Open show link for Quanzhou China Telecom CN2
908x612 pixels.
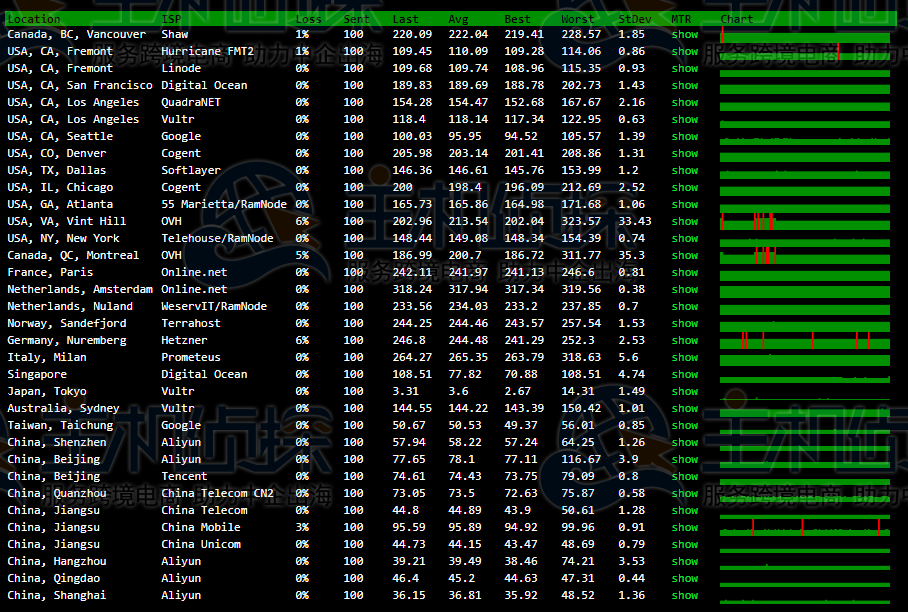click(x=684, y=494)
